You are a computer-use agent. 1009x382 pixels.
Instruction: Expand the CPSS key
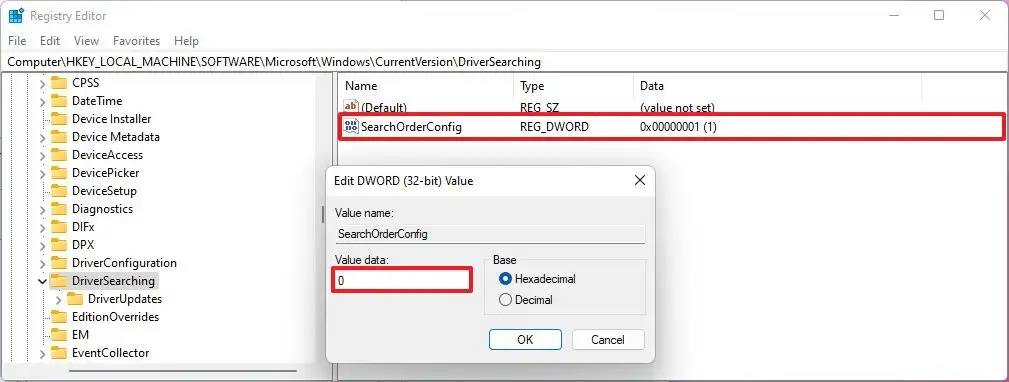click(42, 83)
